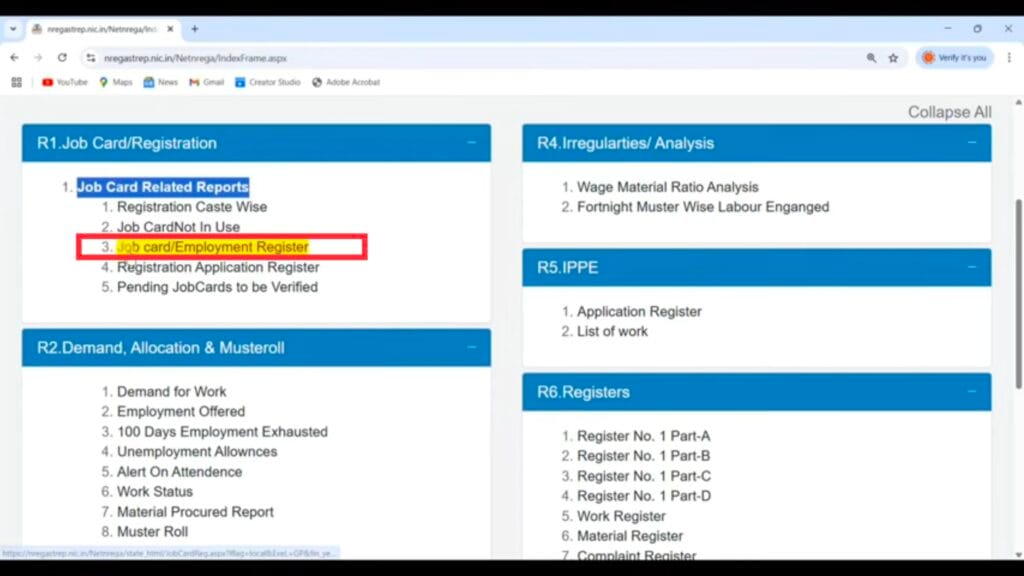The width and height of the screenshot is (1024, 576).
Task: Reload the page with refresh icon
Action: tap(62, 58)
